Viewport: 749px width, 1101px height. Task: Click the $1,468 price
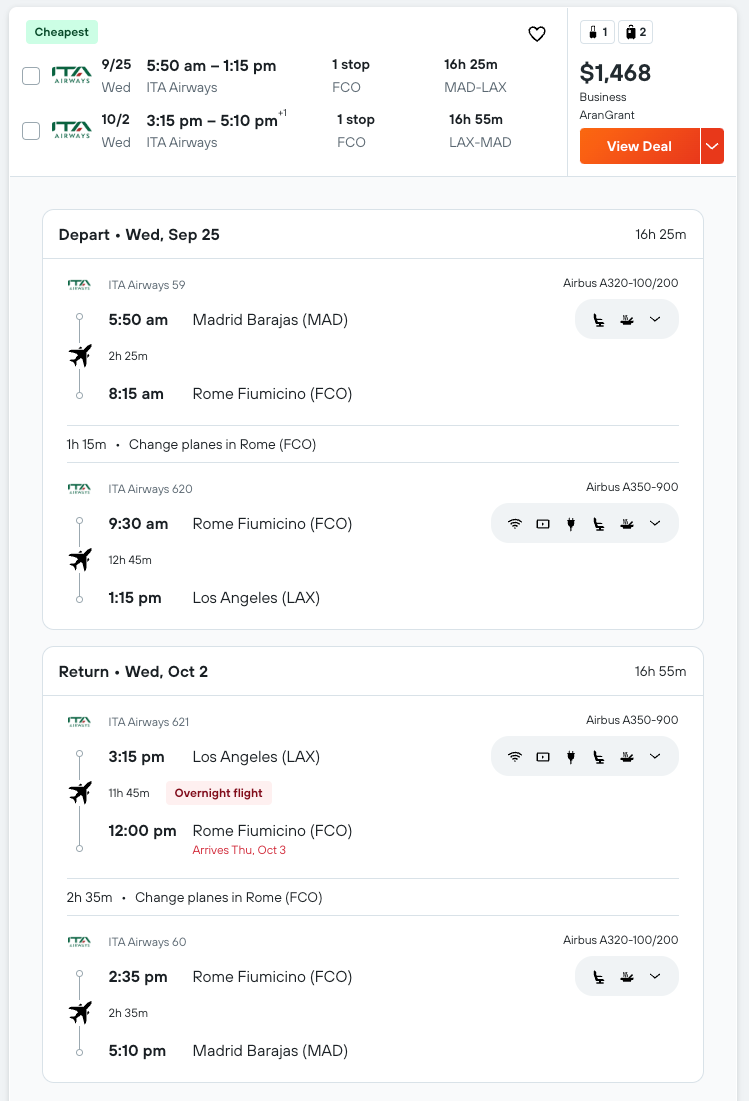[615, 72]
